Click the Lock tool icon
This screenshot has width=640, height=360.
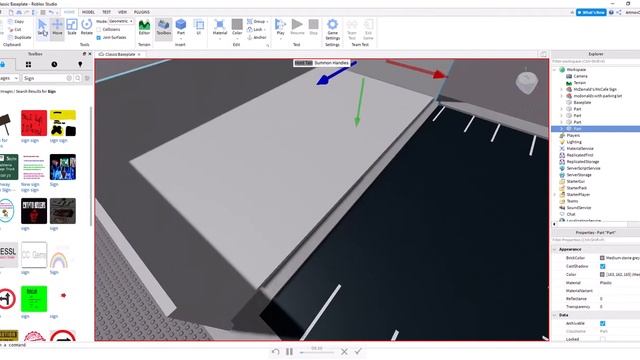click(x=249, y=29)
